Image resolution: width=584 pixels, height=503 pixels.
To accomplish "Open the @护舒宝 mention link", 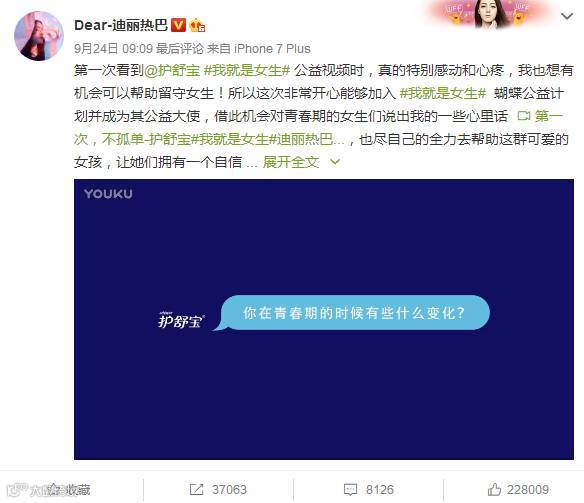I will tap(172, 70).
